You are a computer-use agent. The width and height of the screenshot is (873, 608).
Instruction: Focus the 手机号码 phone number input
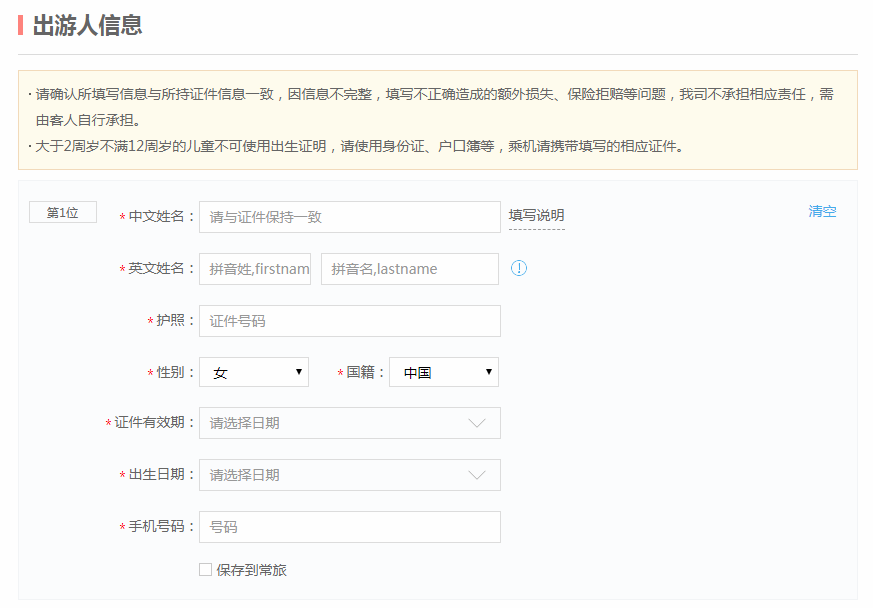pos(349,527)
